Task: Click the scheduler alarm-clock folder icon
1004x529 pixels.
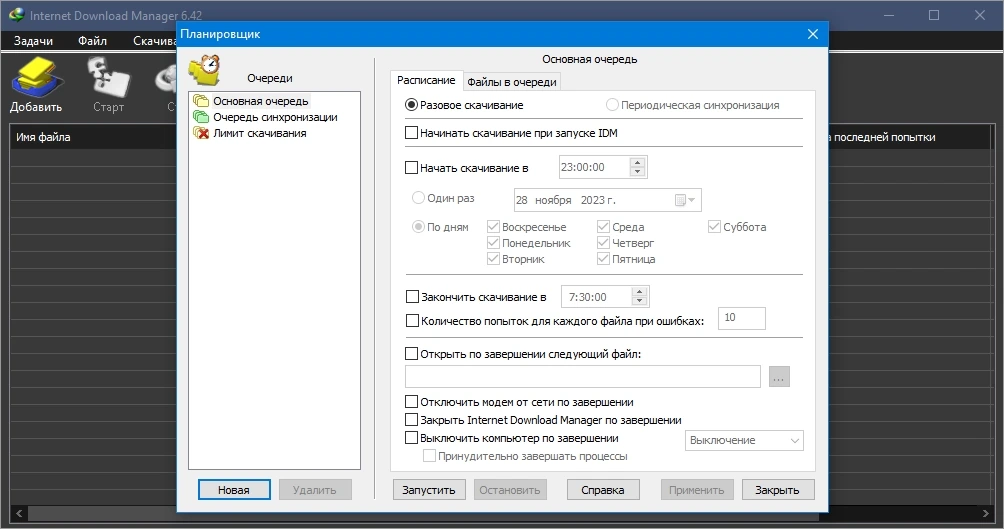Action: (205, 70)
